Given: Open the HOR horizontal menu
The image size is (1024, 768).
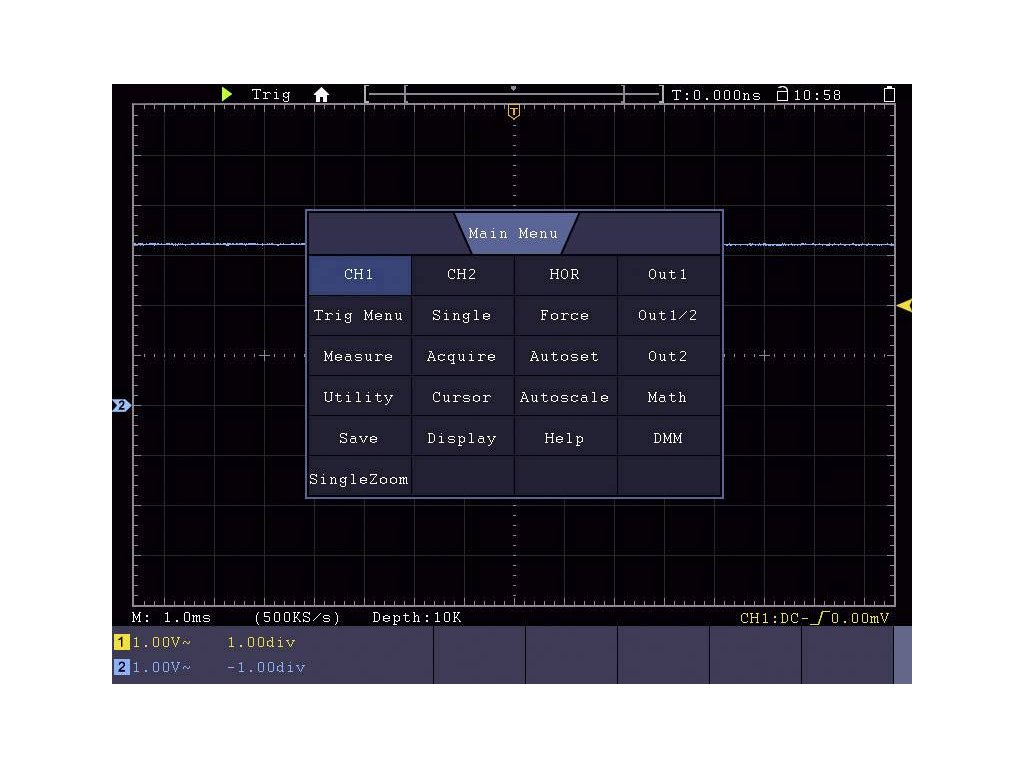Looking at the screenshot, I should [565, 275].
